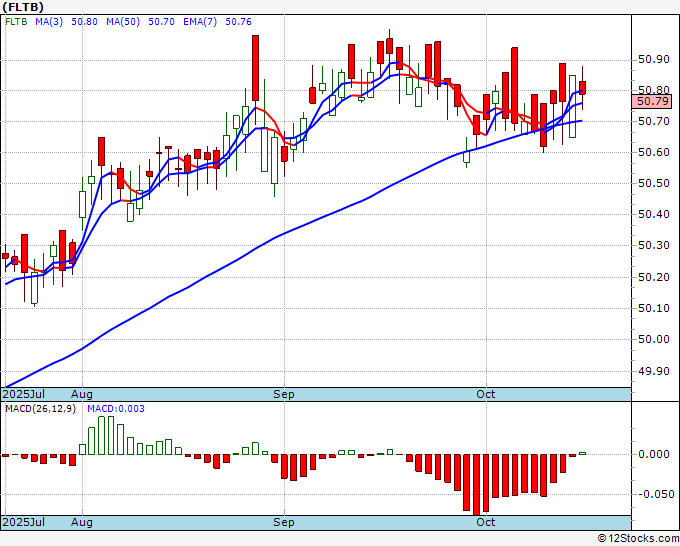This screenshot has height=546, width=680.
Task: Click the MA(3) indicator label
Action: coord(49,22)
